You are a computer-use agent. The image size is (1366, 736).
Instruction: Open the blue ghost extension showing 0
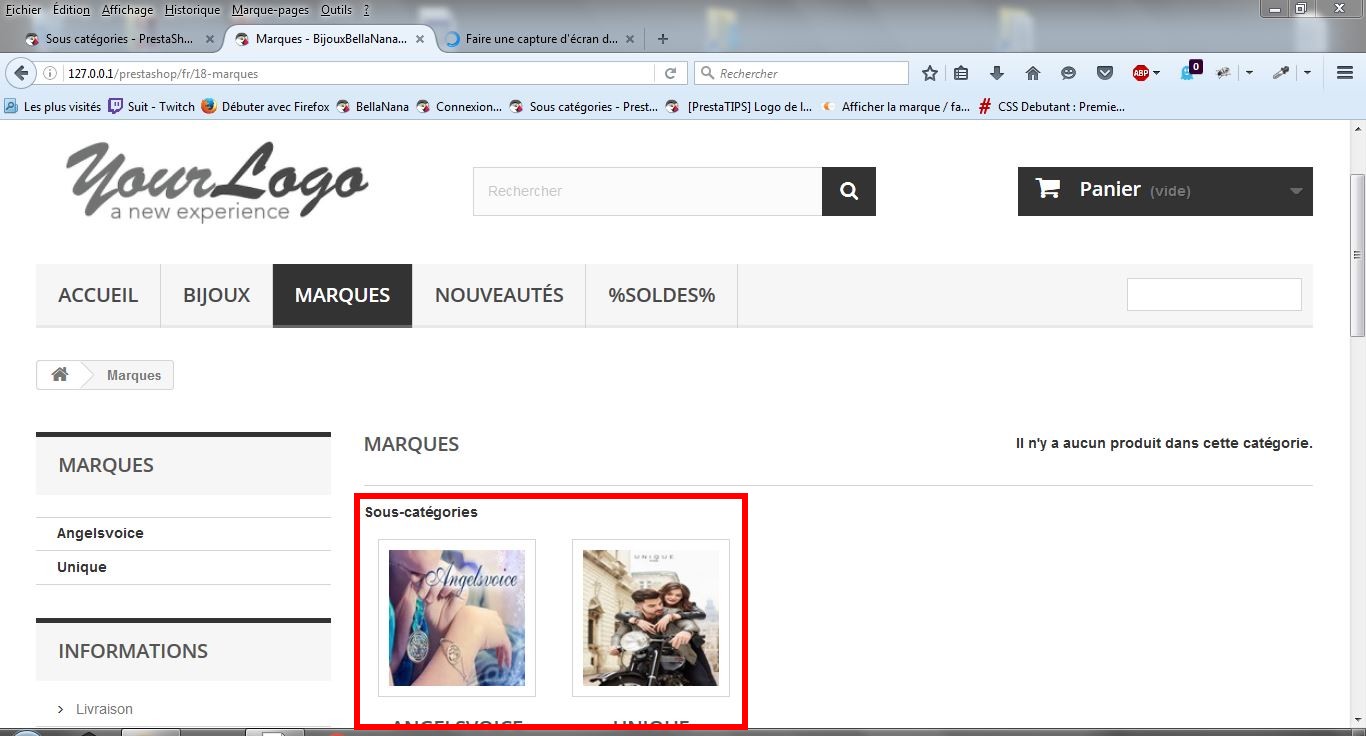point(1190,72)
